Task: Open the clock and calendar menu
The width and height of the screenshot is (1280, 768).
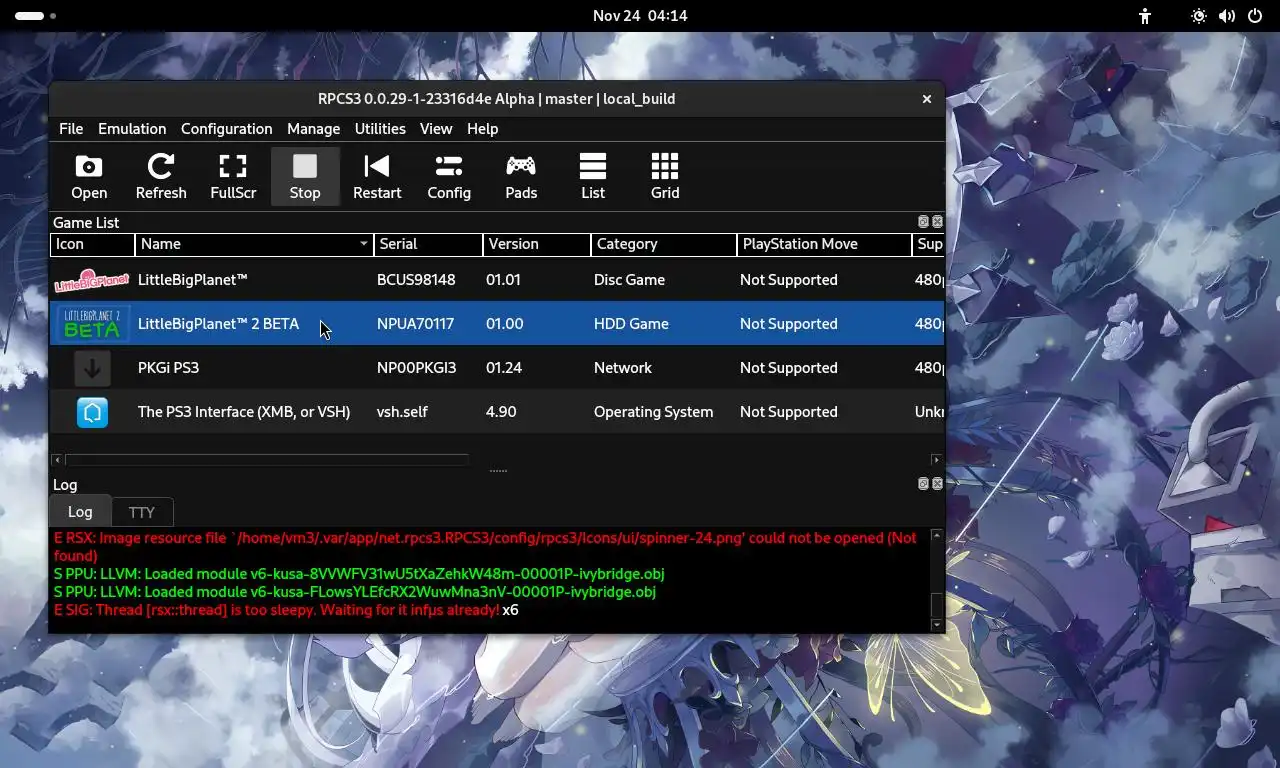Action: pos(640,16)
